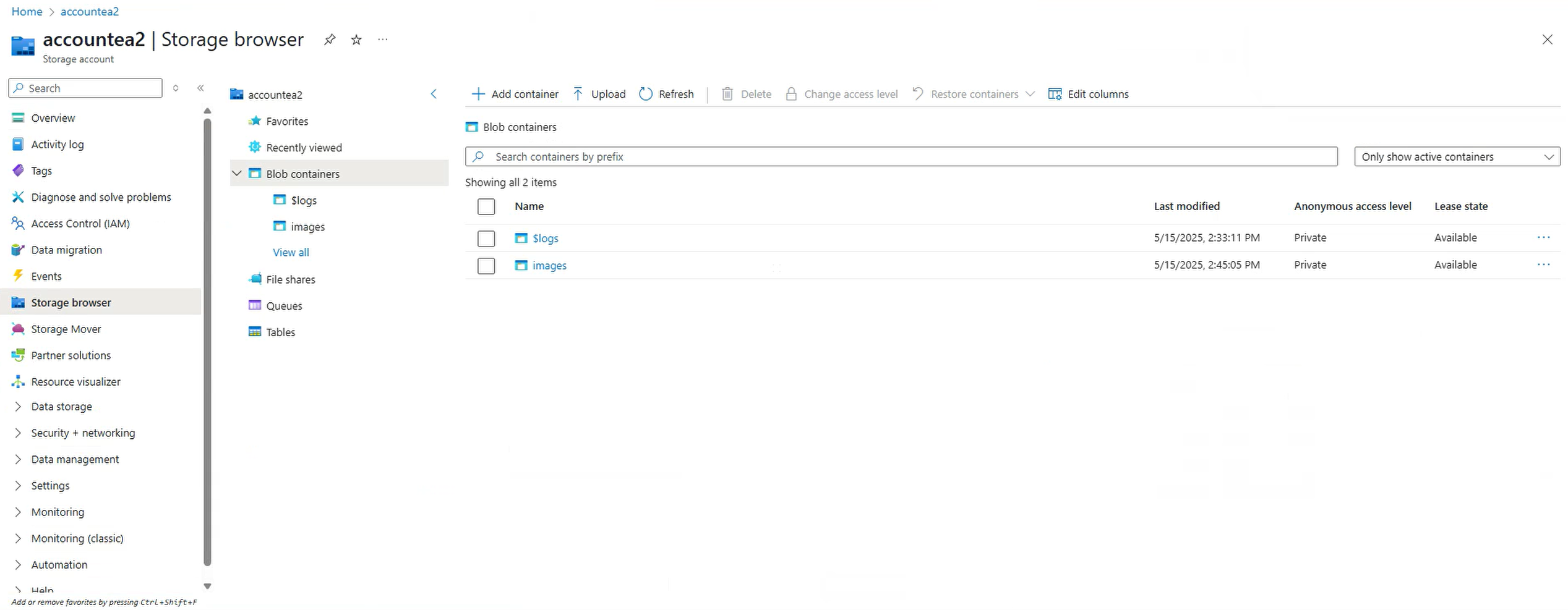
Task: Collapse the Blob containers tree node
Action: point(237,174)
